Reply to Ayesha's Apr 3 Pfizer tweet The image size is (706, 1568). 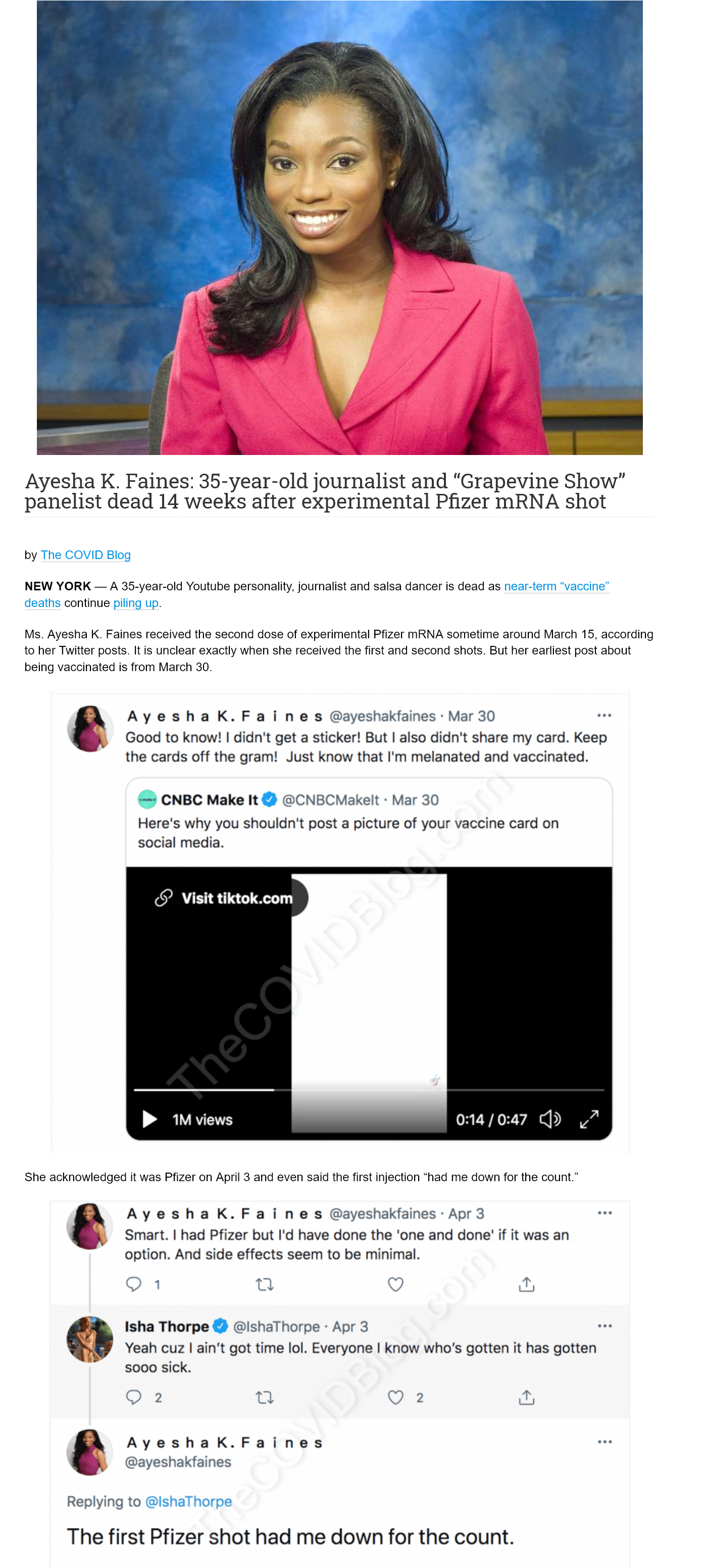click(133, 1284)
